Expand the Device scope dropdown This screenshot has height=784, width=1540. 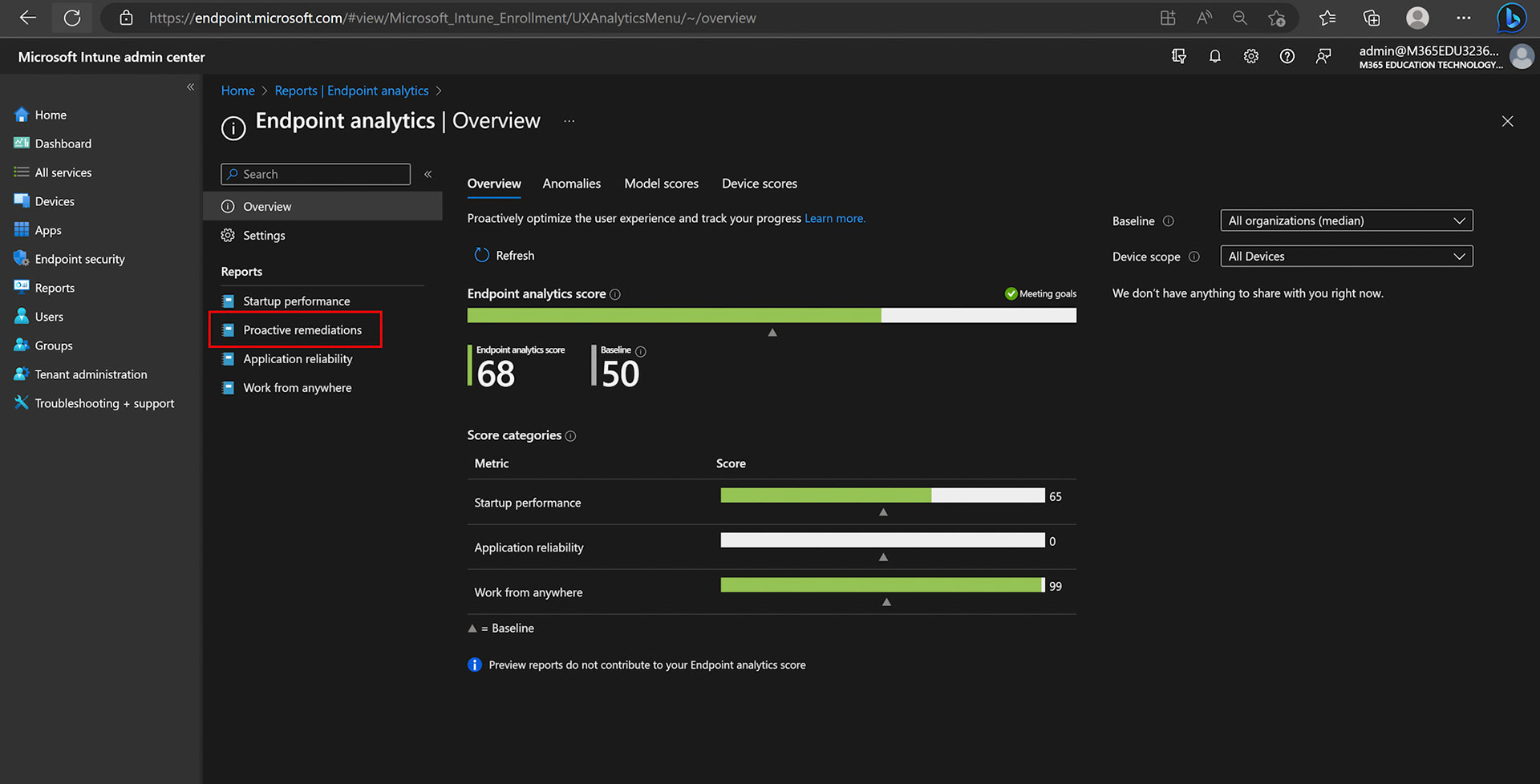point(1347,257)
